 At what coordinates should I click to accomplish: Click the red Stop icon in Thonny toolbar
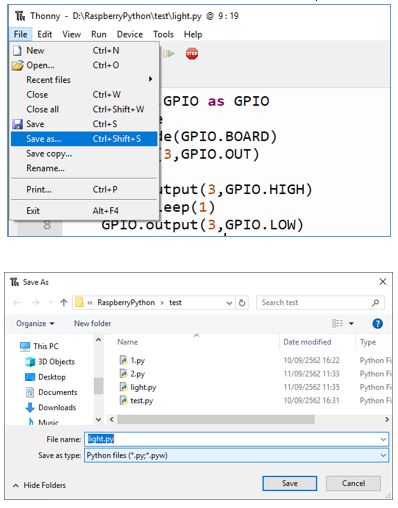(x=192, y=53)
